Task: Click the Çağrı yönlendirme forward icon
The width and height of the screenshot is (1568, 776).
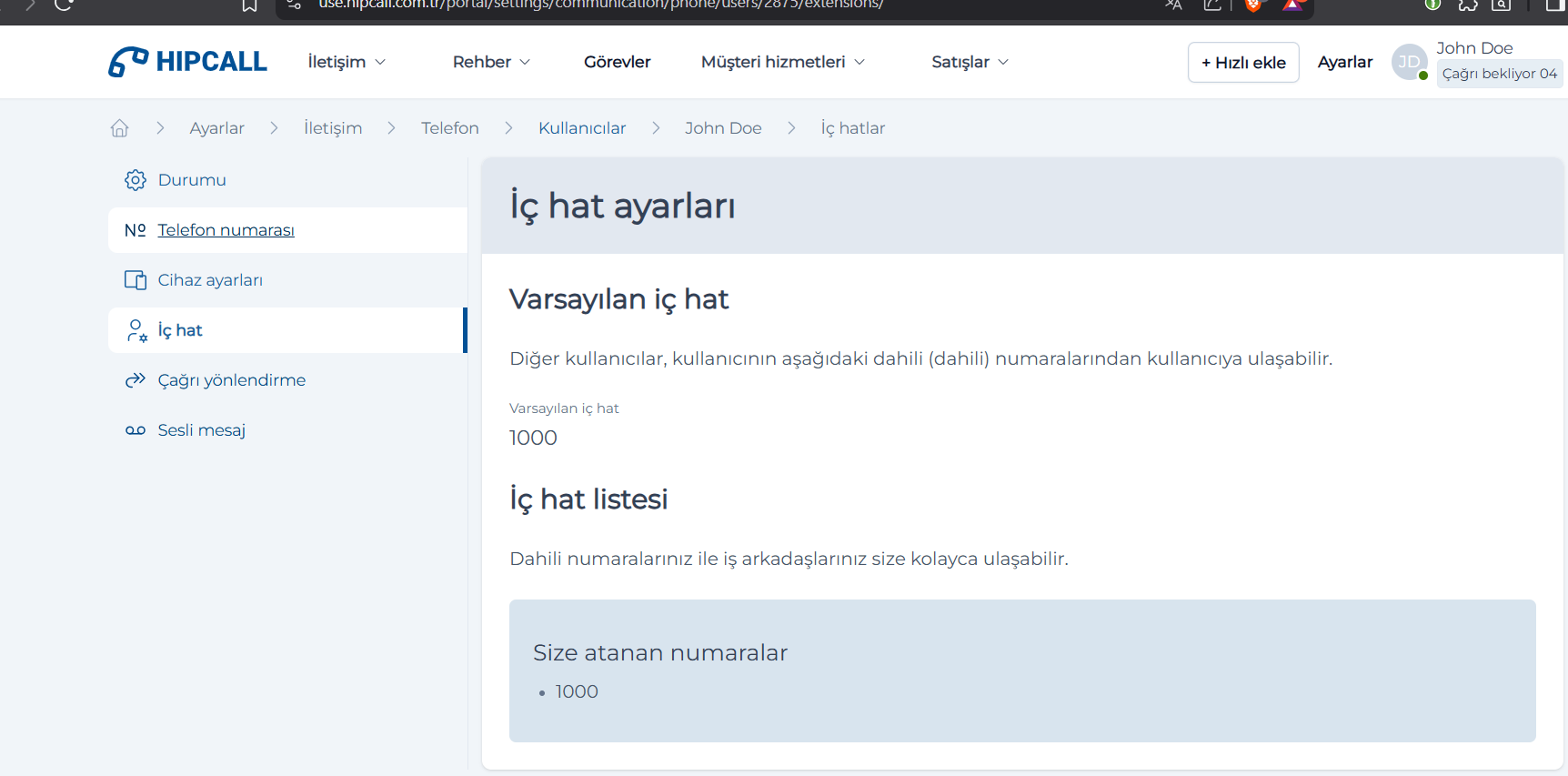Action: pyautogui.click(x=136, y=380)
